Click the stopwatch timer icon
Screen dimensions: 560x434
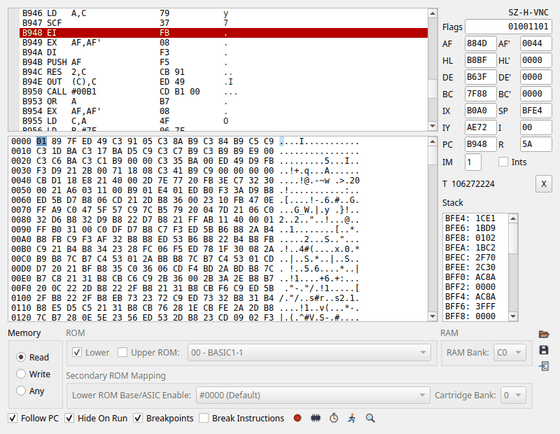(x=334, y=418)
